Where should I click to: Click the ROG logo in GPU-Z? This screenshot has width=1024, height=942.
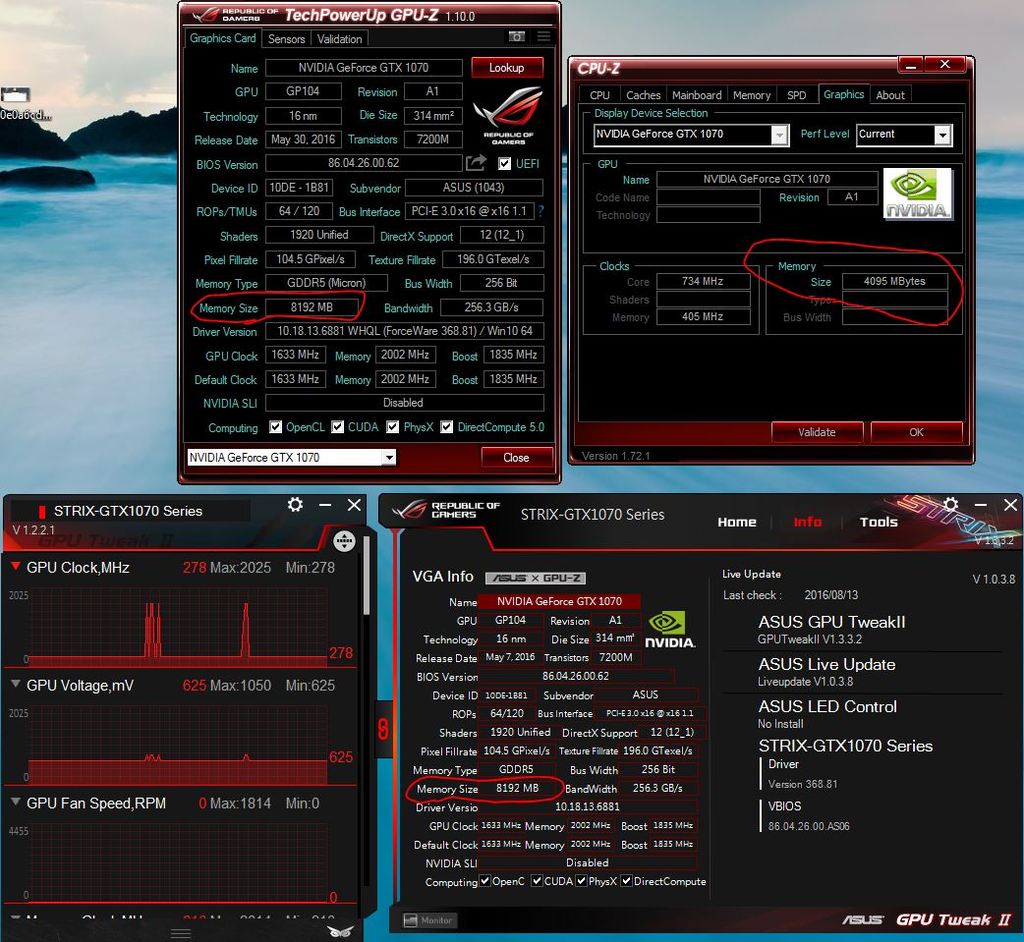click(508, 115)
